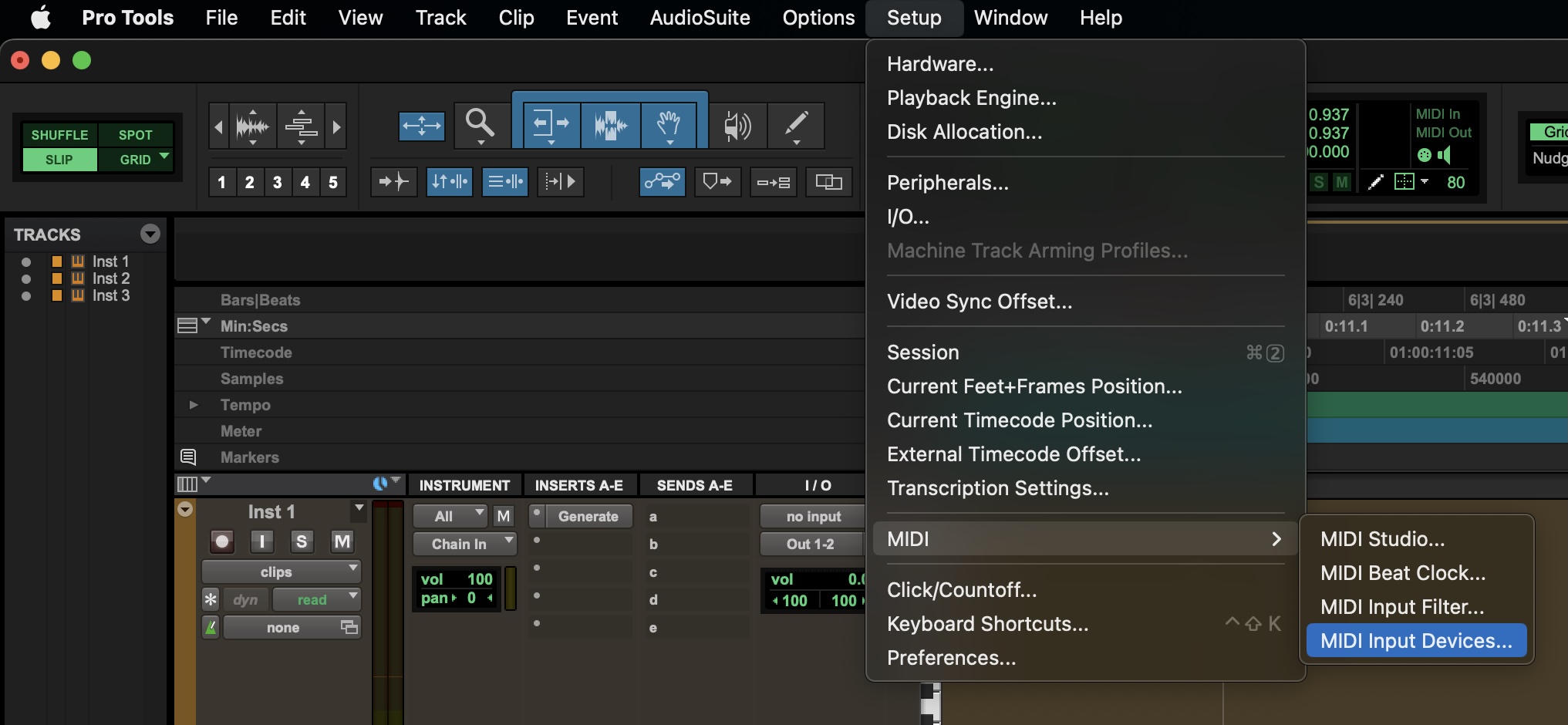Enable SHUFFLE edit mode
The width and height of the screenshot is (1568, 725).
(59, 135)
